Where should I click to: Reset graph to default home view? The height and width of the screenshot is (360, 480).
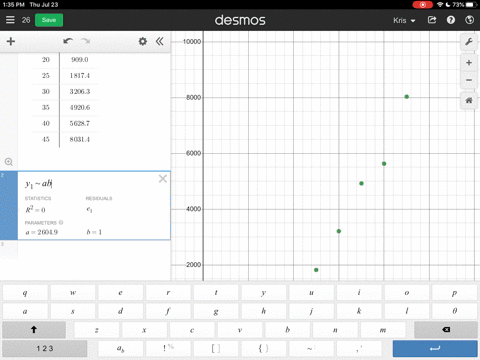(x=469, y=100)
